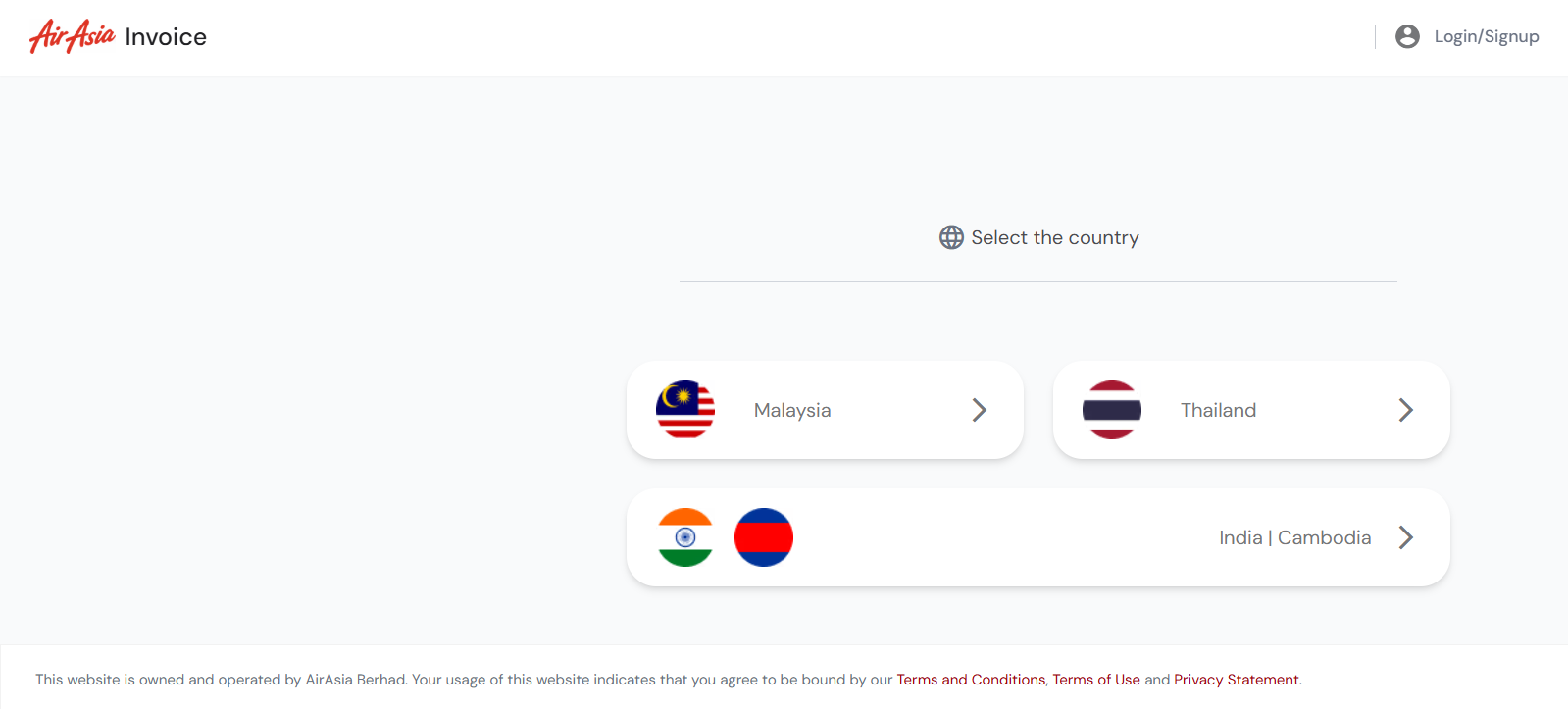The height and width of the screenshot is (709, 1568).
Task: Click the Cambodia flag icon
Action: tap(763, 537)
